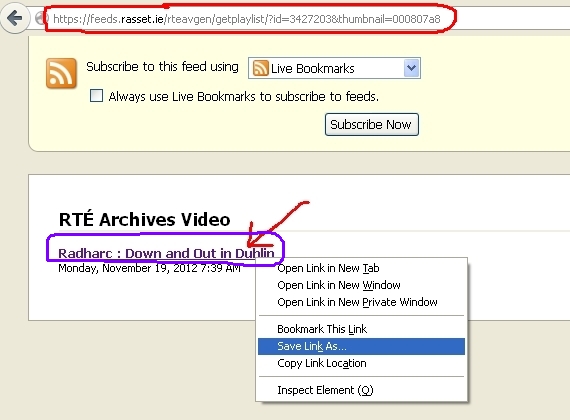Screen dimensions: 570x420
Task: Open the Radharc: Down and Out in Dublin link
Action: [x=166, y=253]
